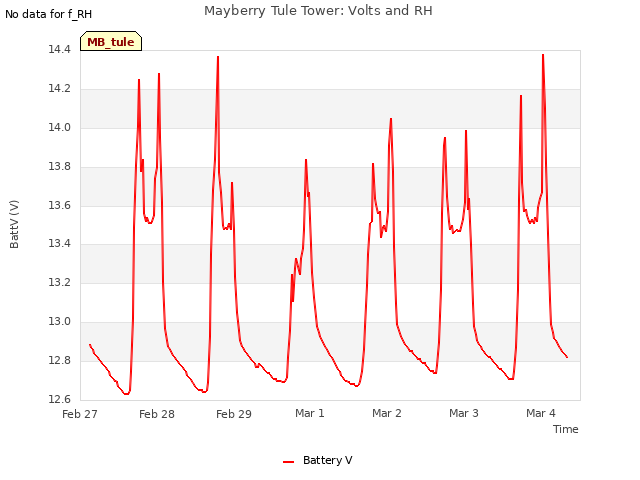
Task: Click the Feb 29 axis label
Action: tap(233, 414)
